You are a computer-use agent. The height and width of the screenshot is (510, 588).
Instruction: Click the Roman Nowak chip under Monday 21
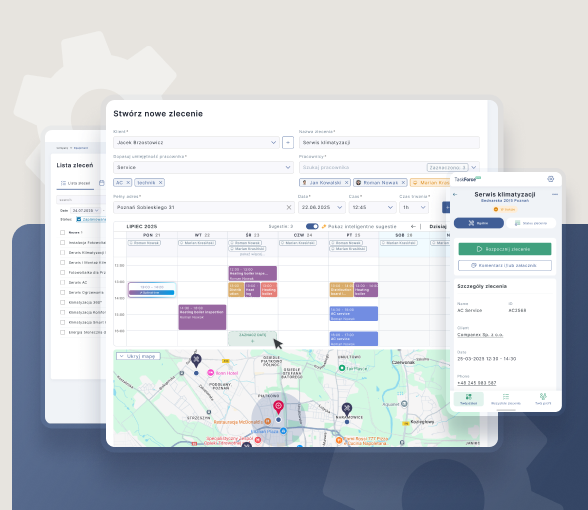pyautogui.click(x=144, y=243)
